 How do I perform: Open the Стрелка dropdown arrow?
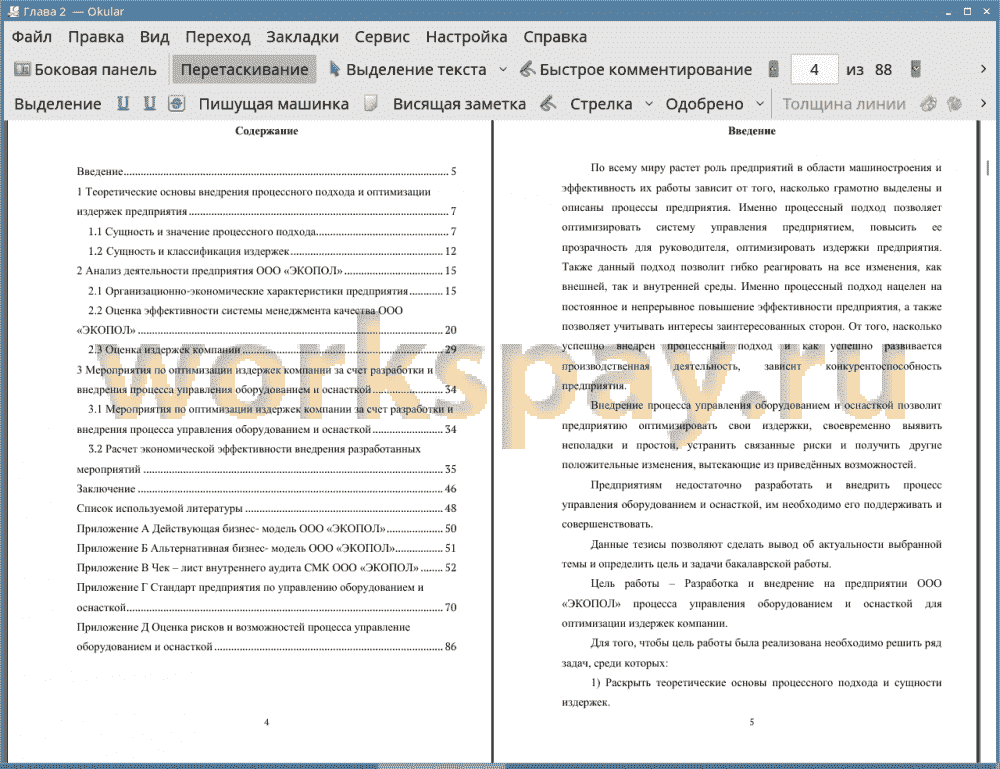point(649,104)
